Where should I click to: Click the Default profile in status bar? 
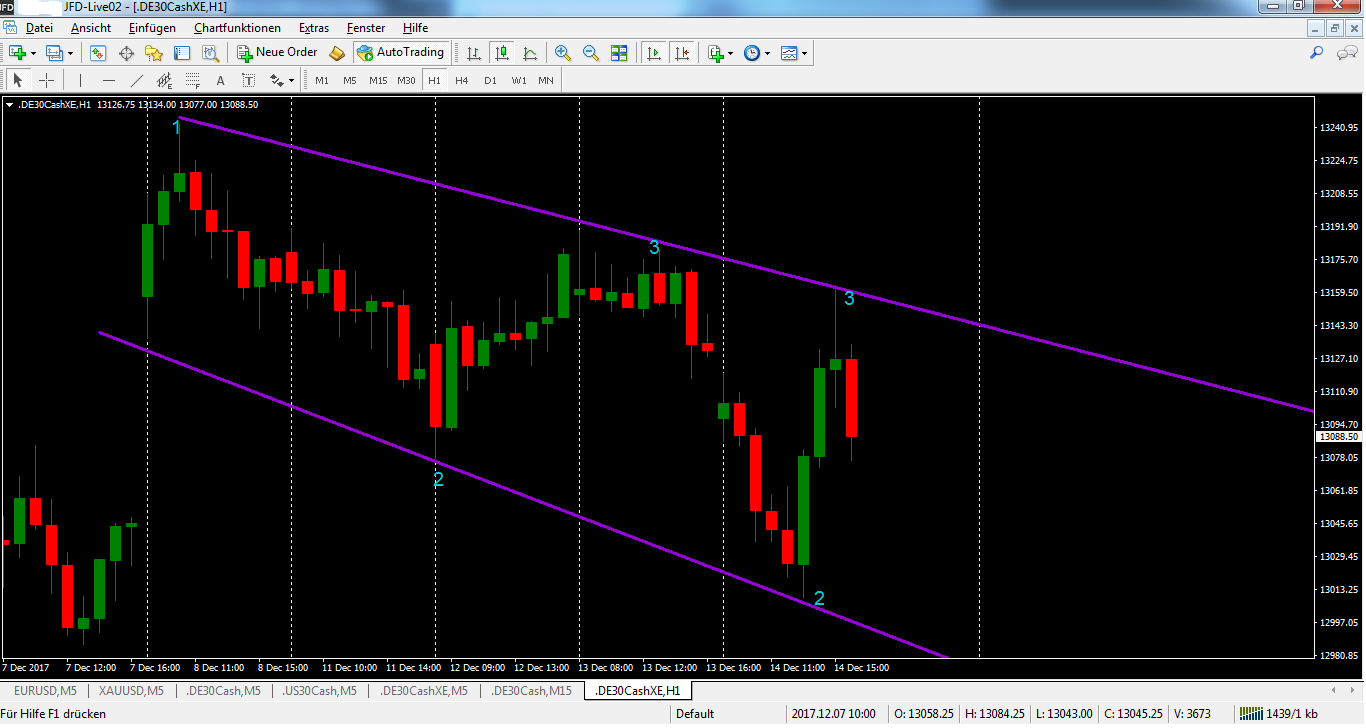[x=695, y=714]
